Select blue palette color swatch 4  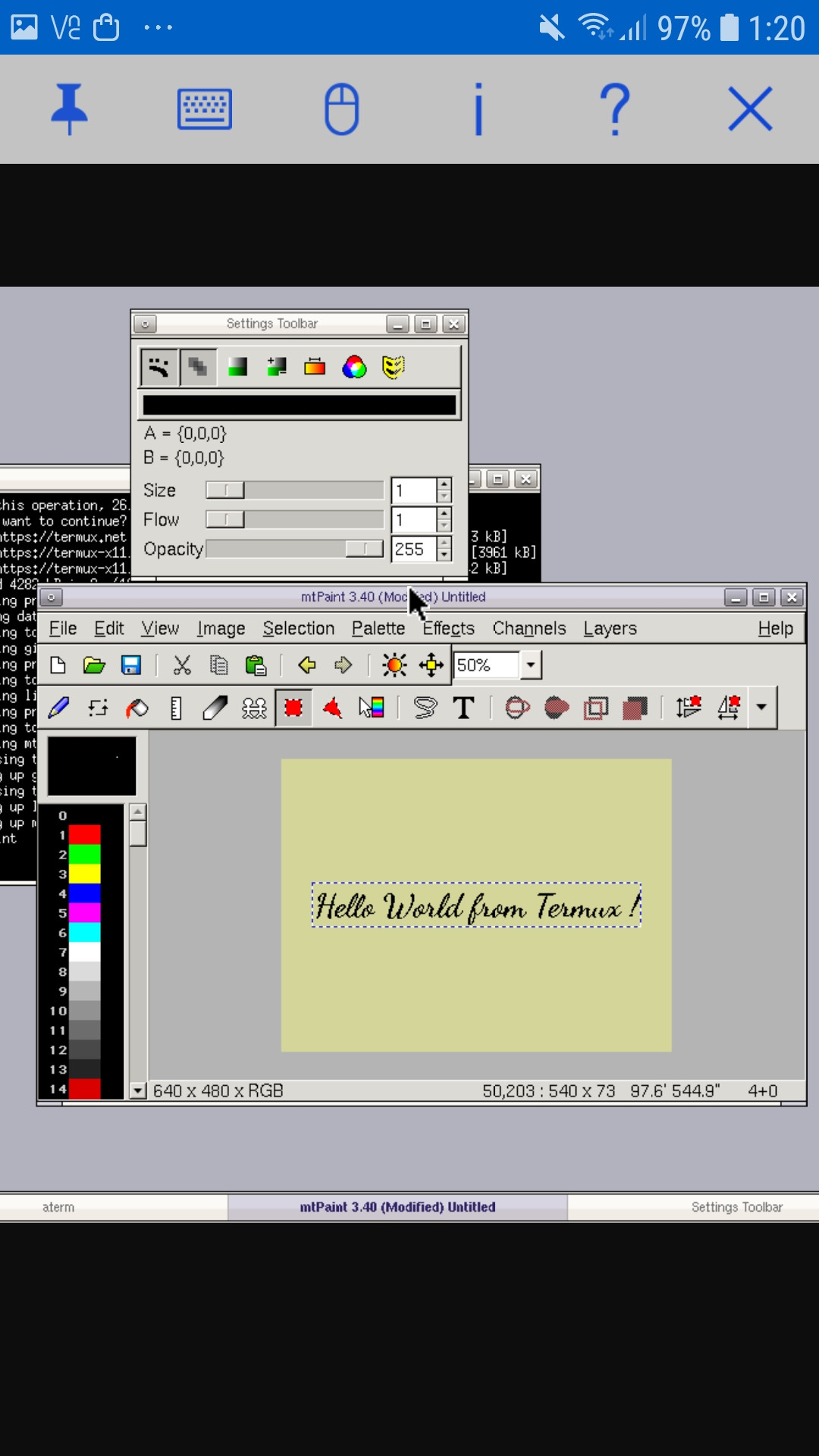[85, 893]
